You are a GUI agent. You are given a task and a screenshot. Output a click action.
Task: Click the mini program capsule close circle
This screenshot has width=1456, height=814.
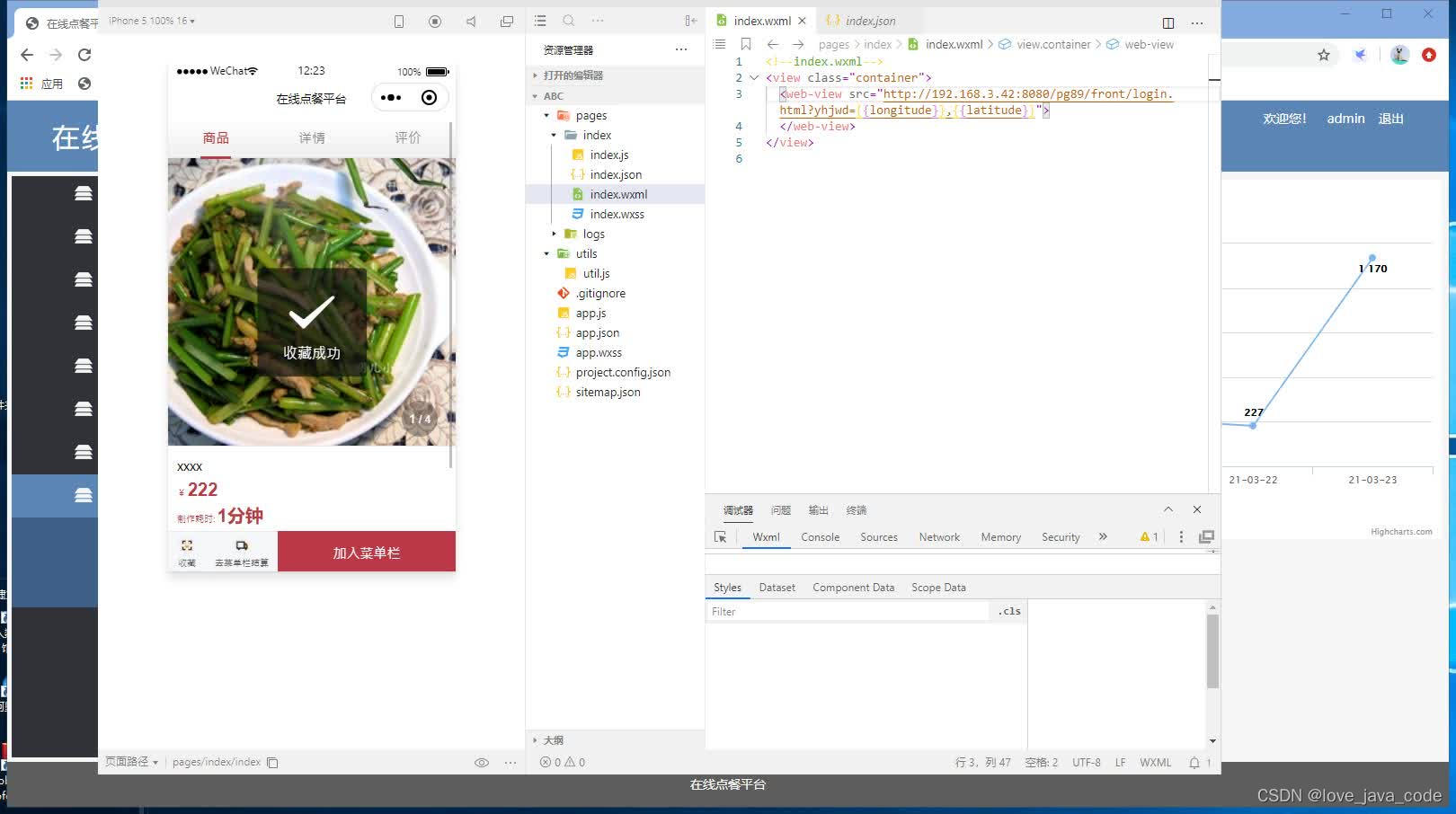click(430, 97)
